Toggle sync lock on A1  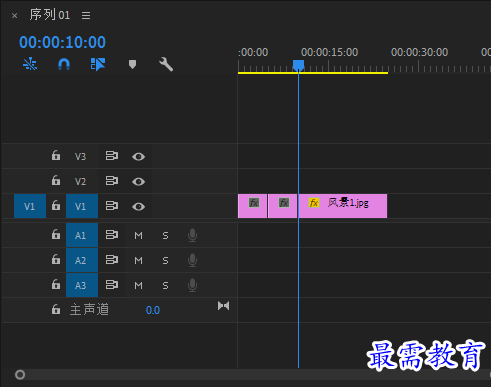pos(112,235)
